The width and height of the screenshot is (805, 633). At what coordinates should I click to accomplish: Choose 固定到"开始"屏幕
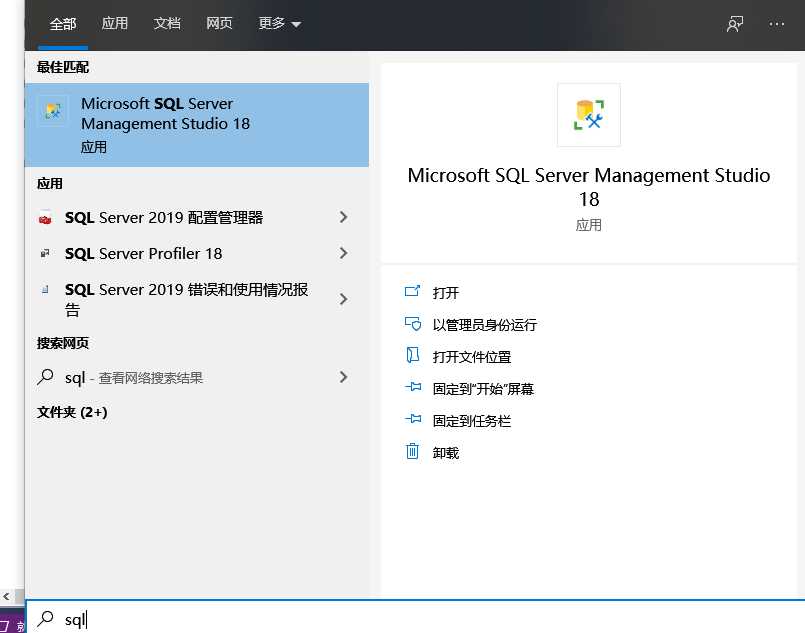(x=483, y=389)
